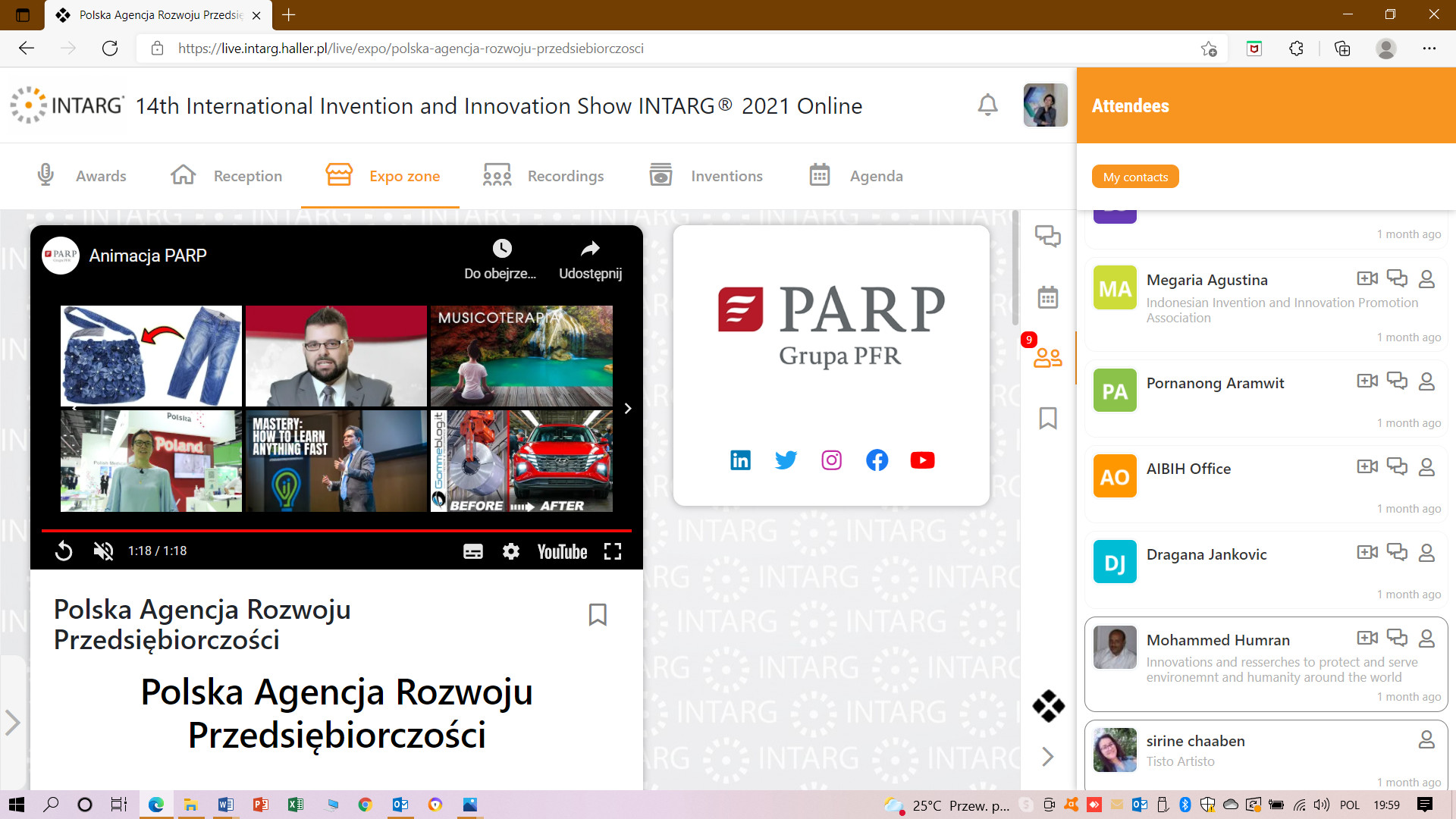Open chat with Dragana Jankovic
Screen dimensions: 1456x819
pyautogui.click(x=1397, y=552)
